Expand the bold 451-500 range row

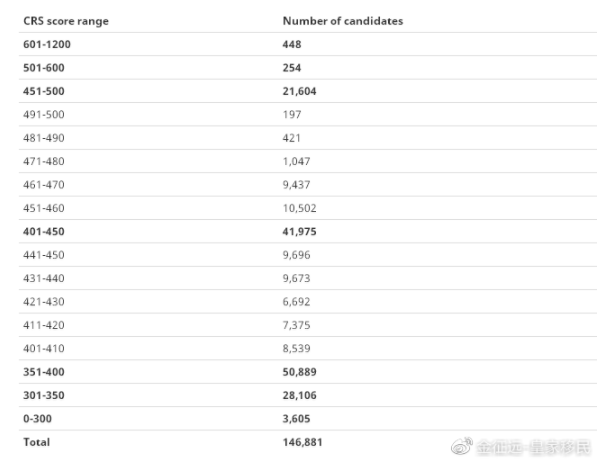point(308,91)
